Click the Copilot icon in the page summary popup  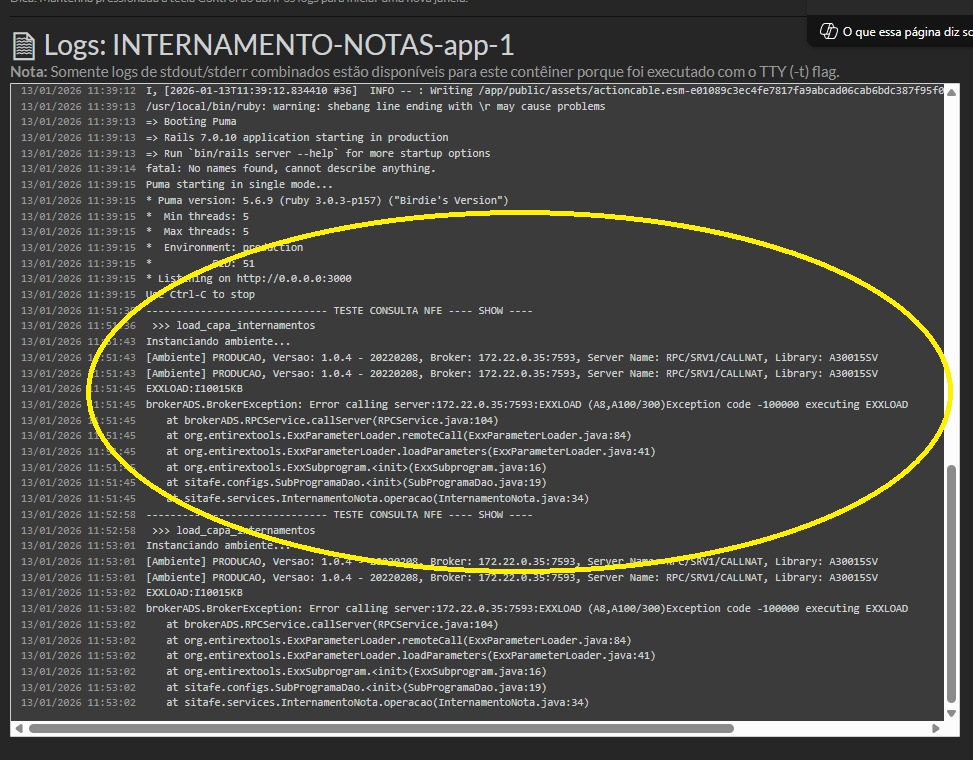click(828, 31)
